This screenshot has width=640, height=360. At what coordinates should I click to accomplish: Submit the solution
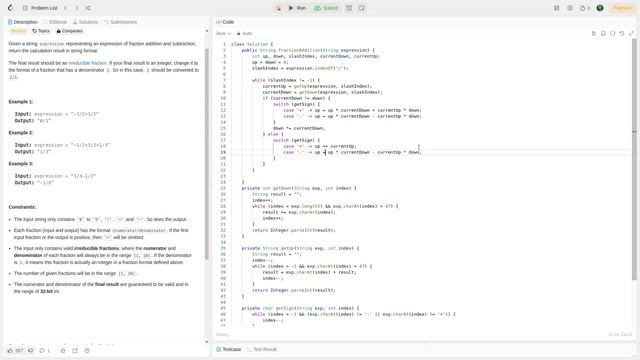(x=326, y=8)
